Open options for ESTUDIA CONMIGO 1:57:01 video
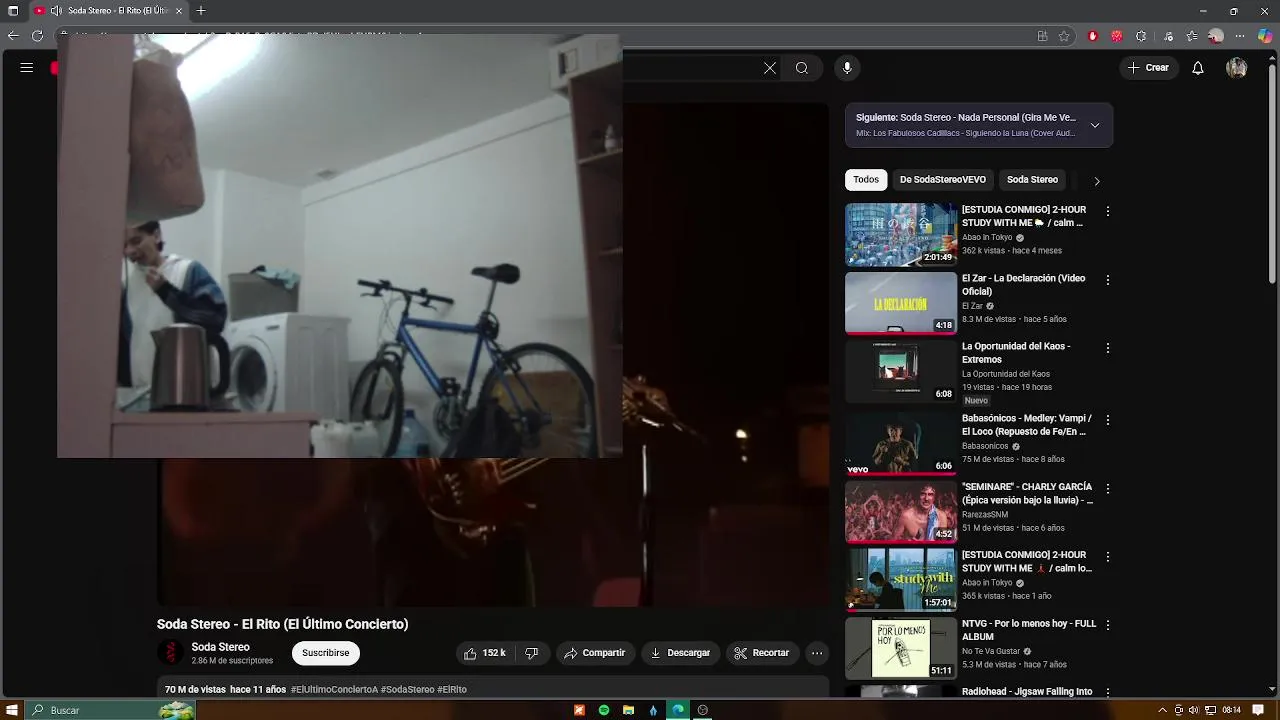This screenshot has width=1280, height=720. [1107, 556]
